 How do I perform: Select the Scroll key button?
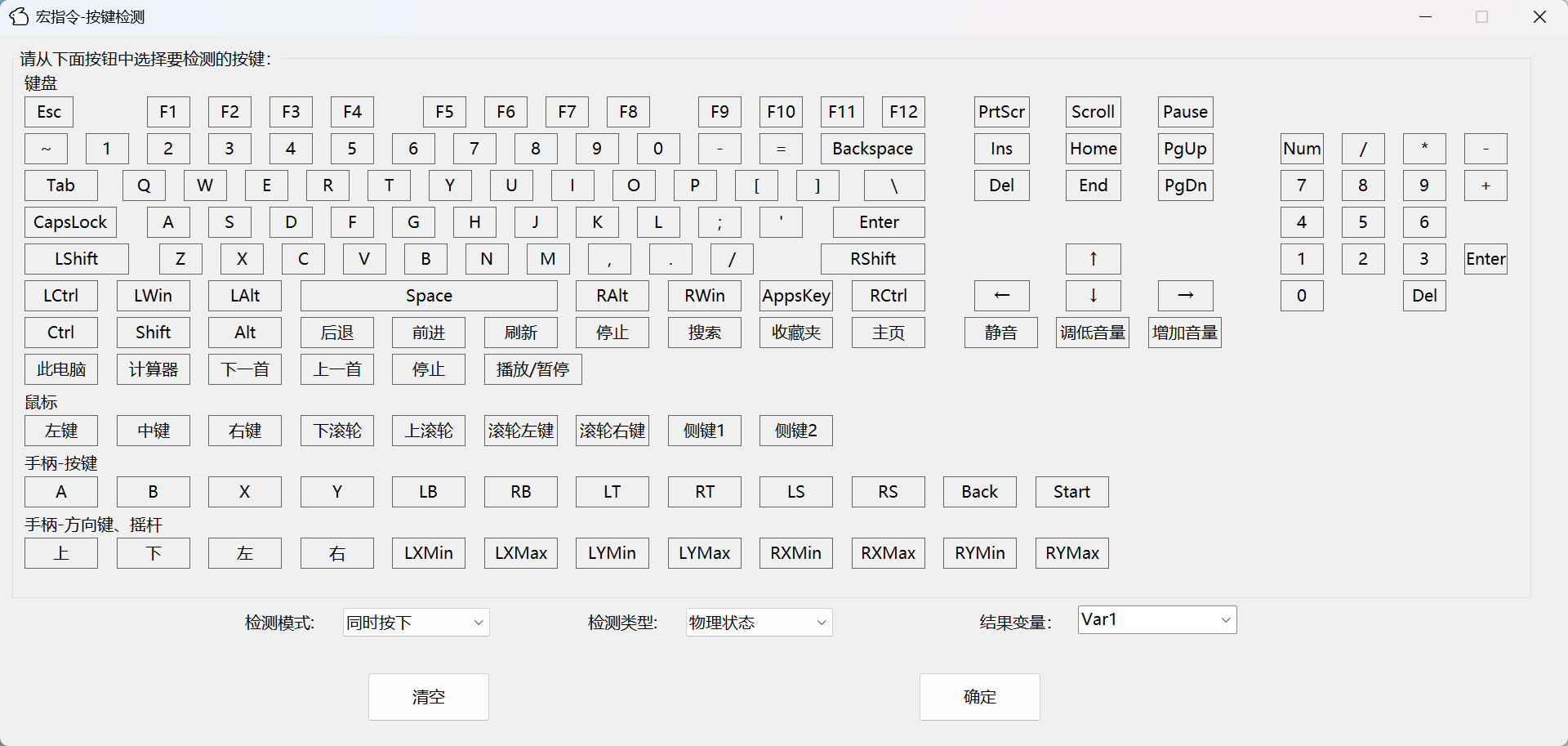click(x=1093, y=112)
